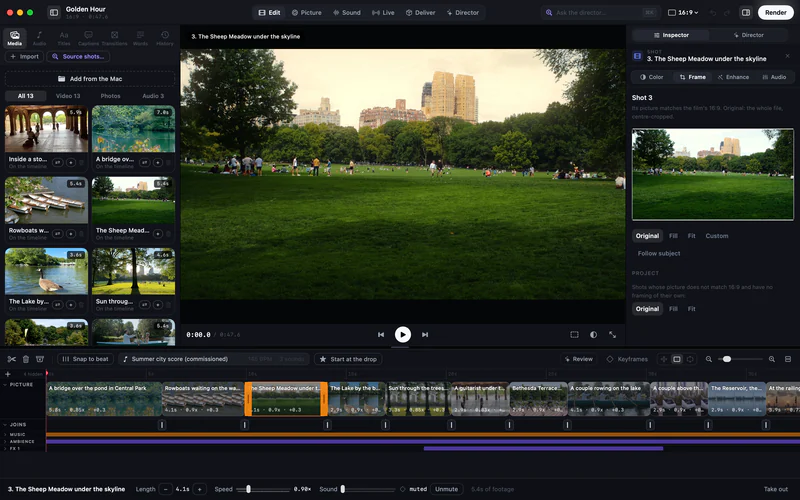Select the highlighted frame mode icon
This screenshot has width=800, height=500.
(x=677, y=359)
